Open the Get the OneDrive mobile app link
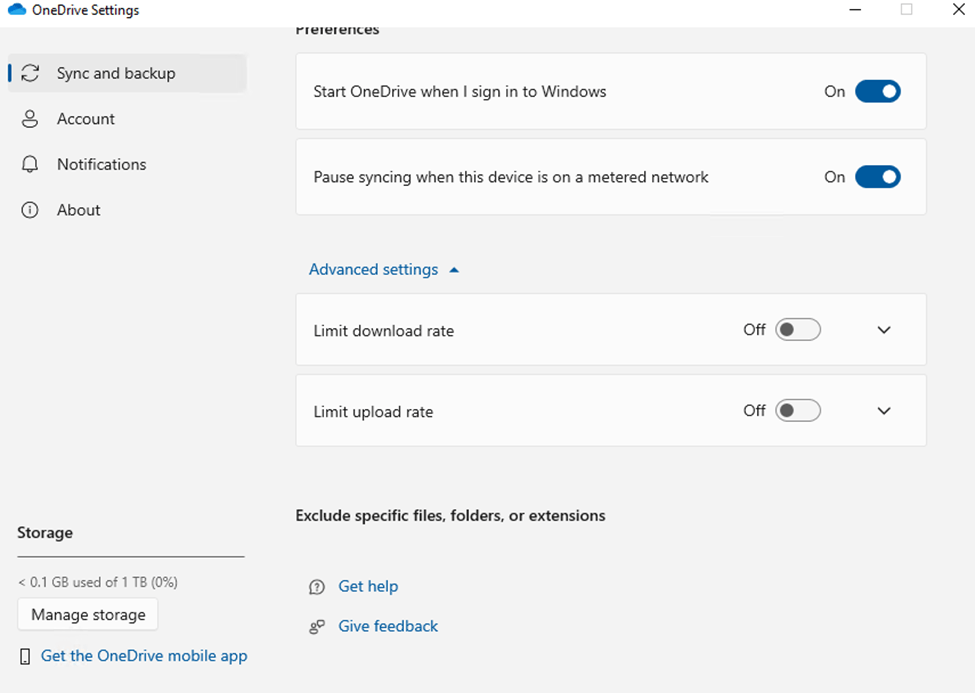975x693 pixels. [x=144, y=656]
